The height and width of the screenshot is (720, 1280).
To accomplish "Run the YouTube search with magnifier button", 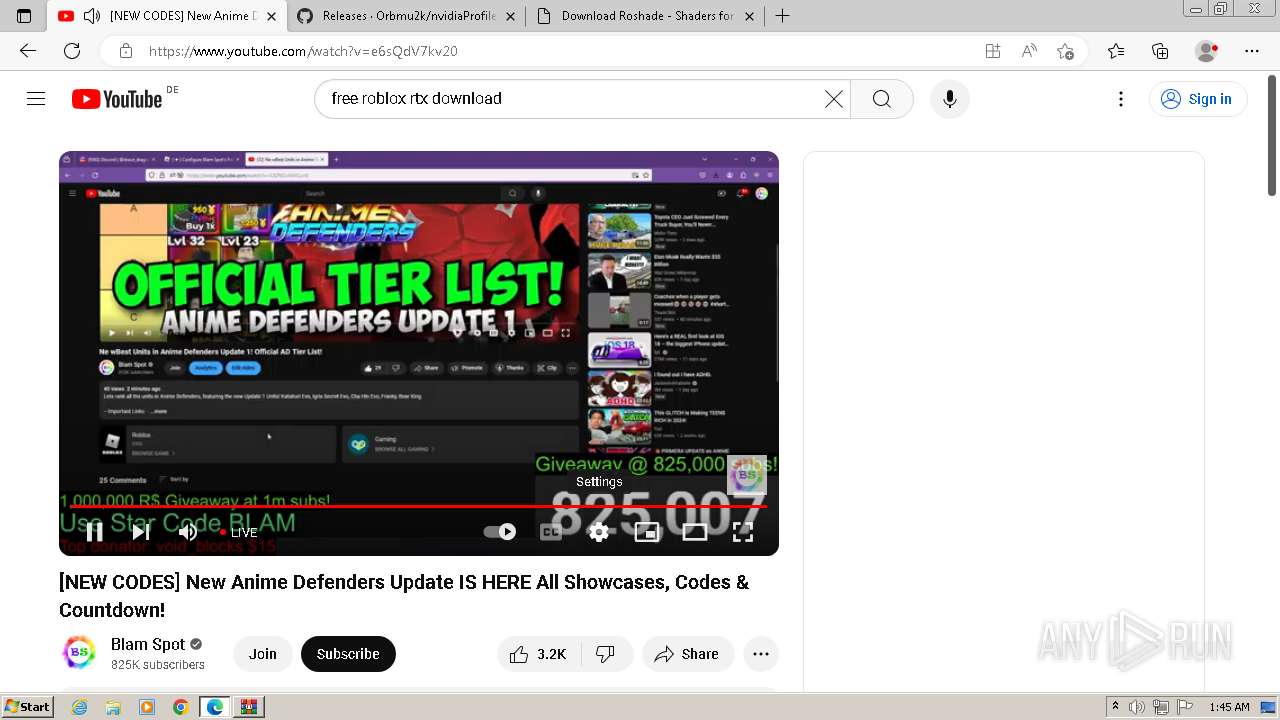I will (x=881, y=99).
